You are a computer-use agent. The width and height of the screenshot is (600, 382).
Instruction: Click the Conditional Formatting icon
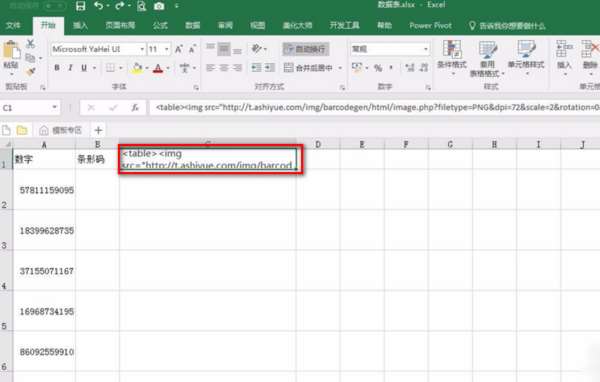[452, 57]
